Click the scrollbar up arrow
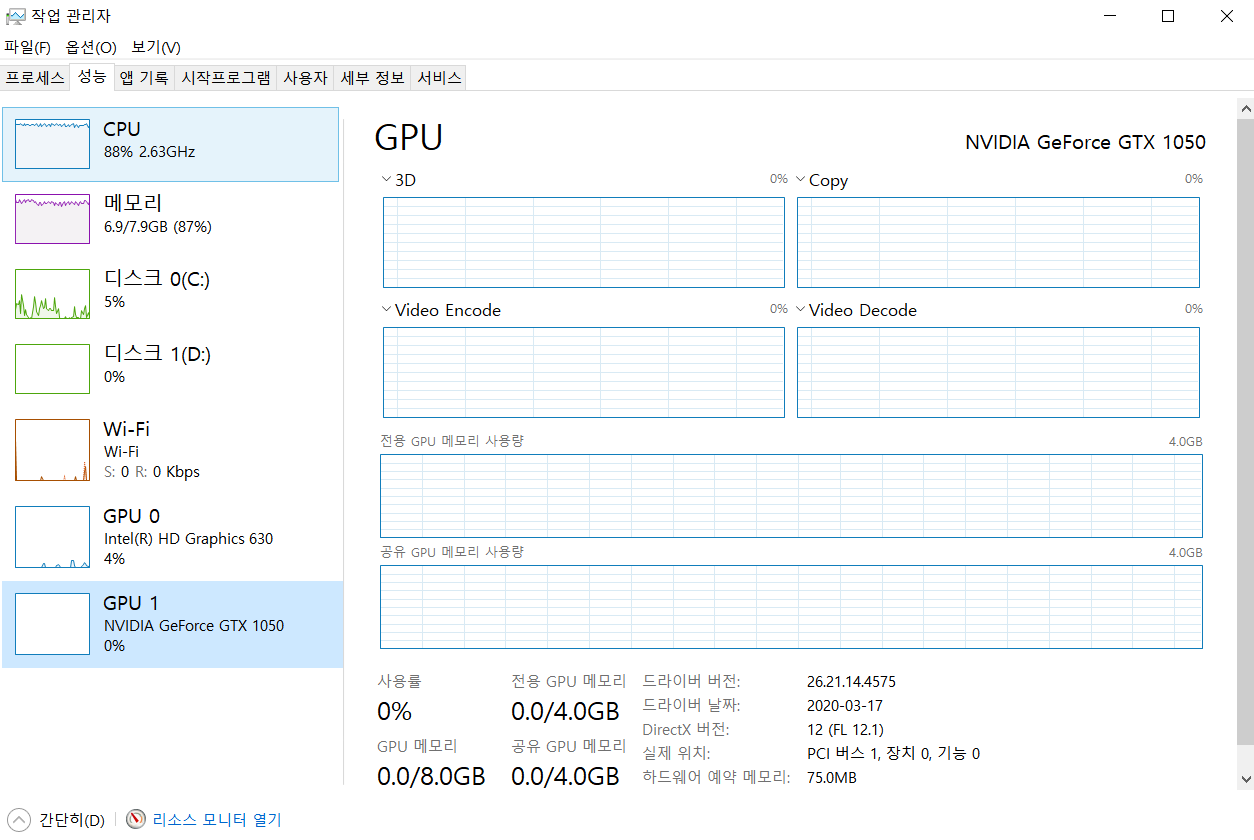The width and height of the screenshot is (1254, 840). click(1245, 108)
